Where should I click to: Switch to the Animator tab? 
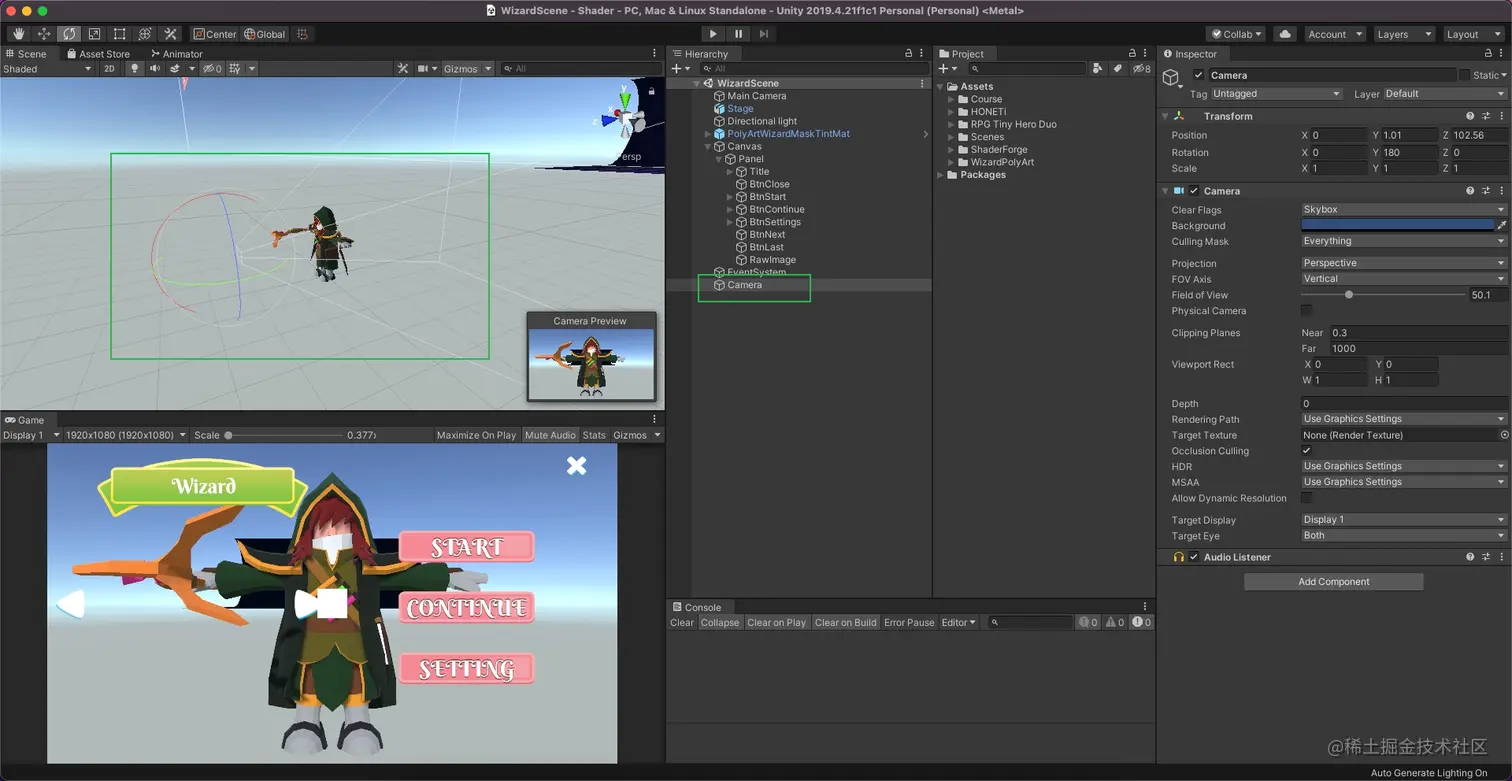(176, 54)
